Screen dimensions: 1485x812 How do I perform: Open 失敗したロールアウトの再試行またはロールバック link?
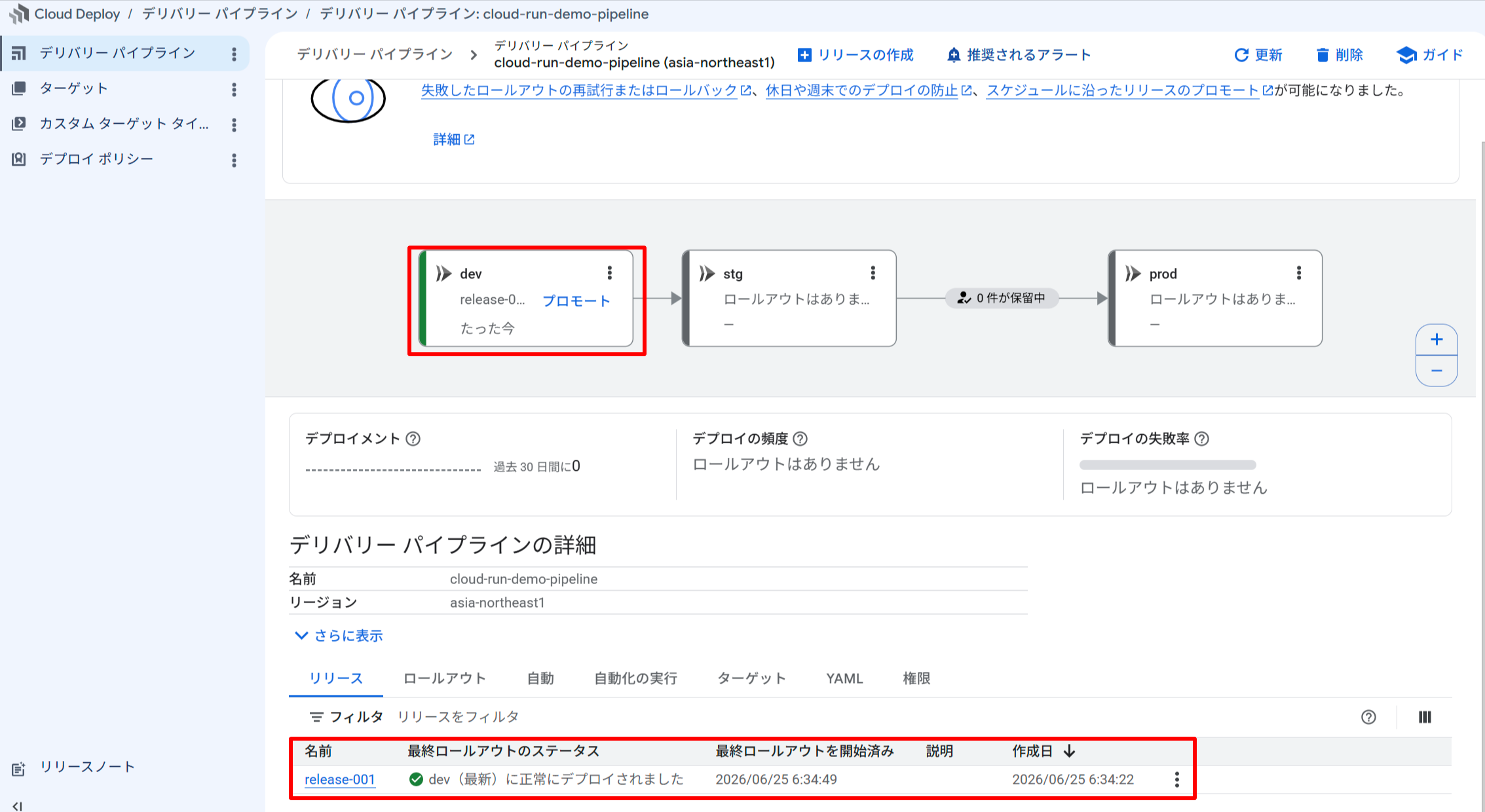coord(586,90)
